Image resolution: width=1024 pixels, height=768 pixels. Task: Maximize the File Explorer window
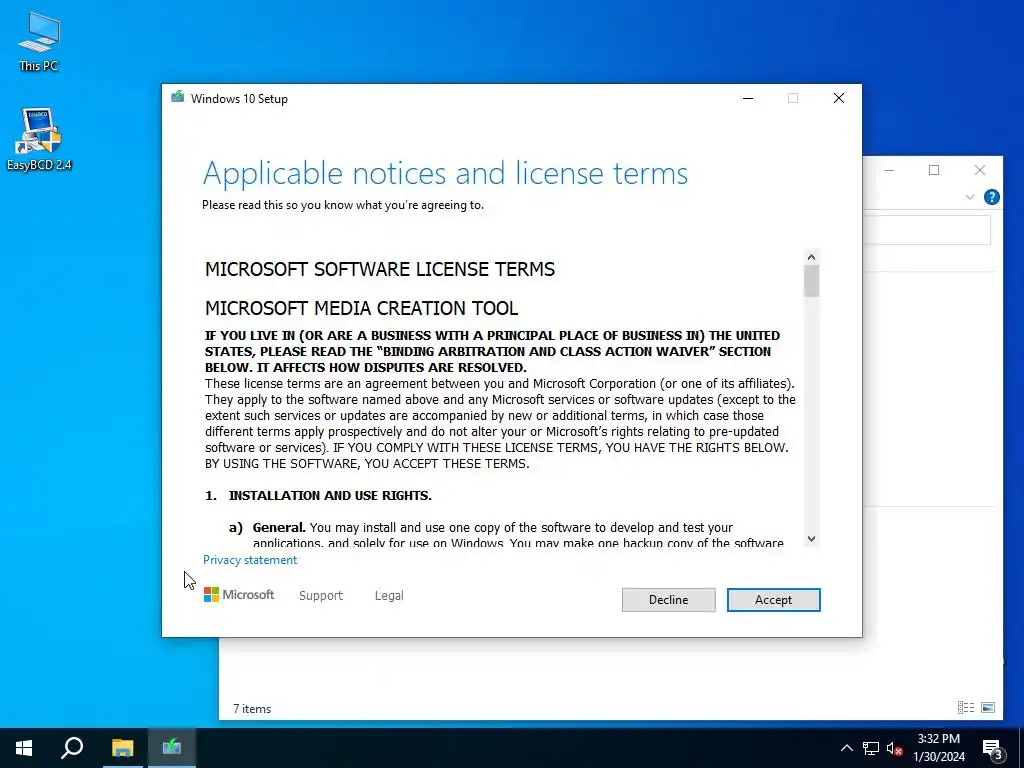pos(934,170)
